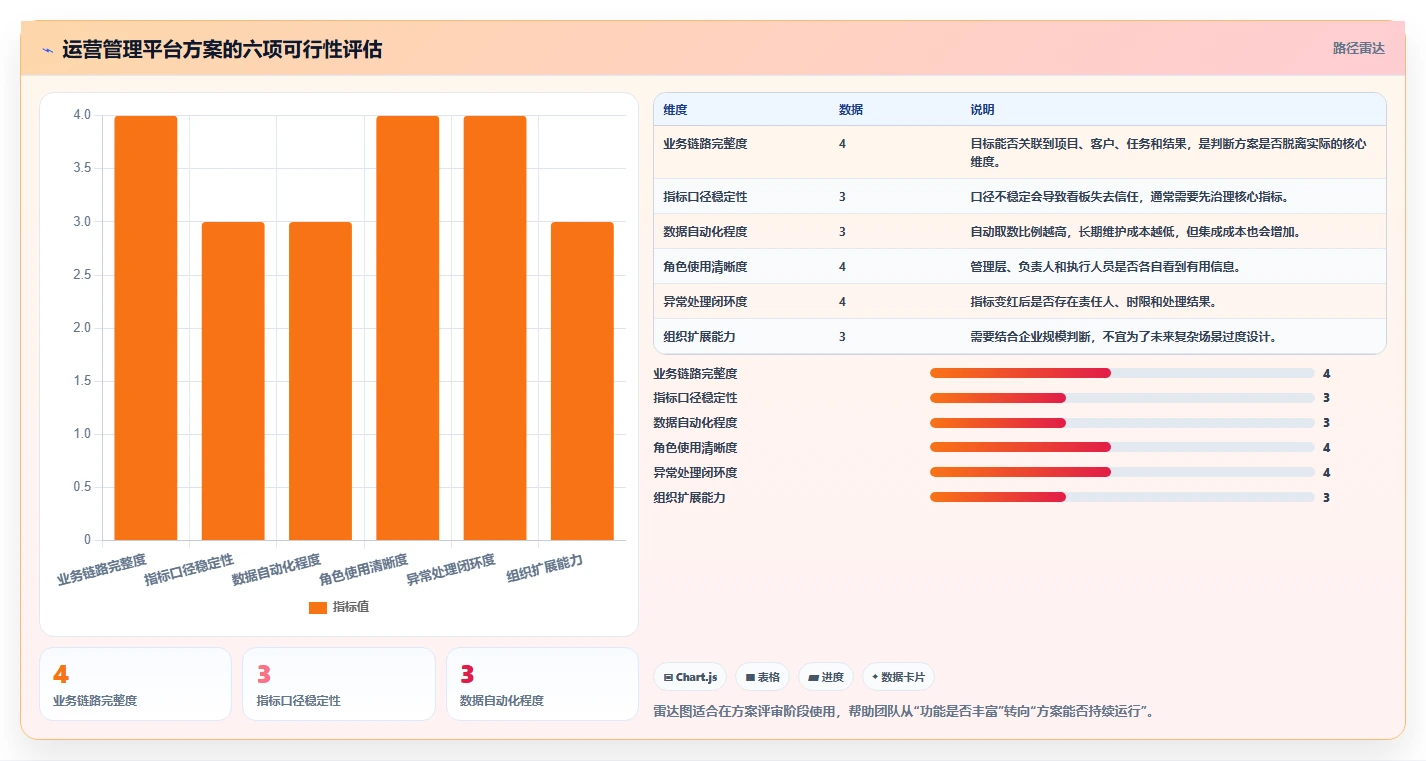
Task: Click the 数据自动化程度 progress bar
Action: tap(1122, 423)
